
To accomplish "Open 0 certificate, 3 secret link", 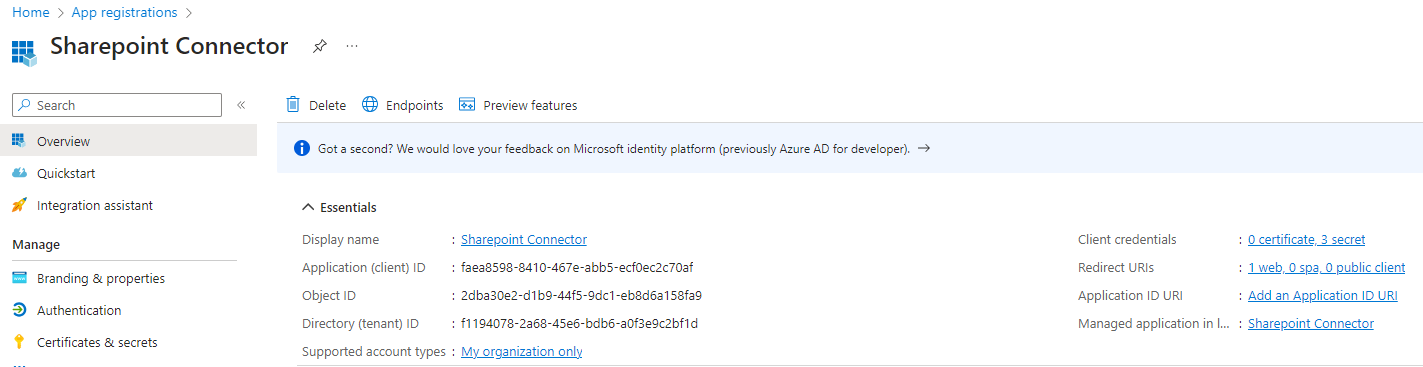I will coord(1306,239).
